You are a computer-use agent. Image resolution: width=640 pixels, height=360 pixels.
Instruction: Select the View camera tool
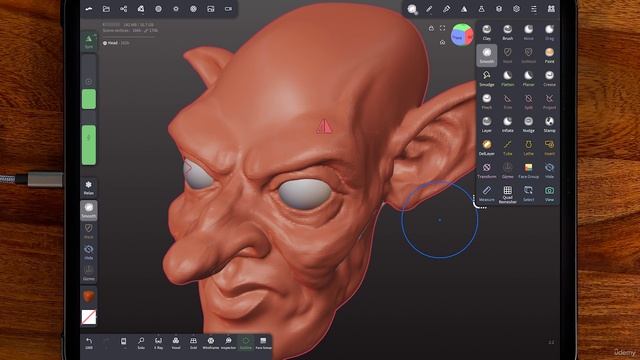[549, 193]
